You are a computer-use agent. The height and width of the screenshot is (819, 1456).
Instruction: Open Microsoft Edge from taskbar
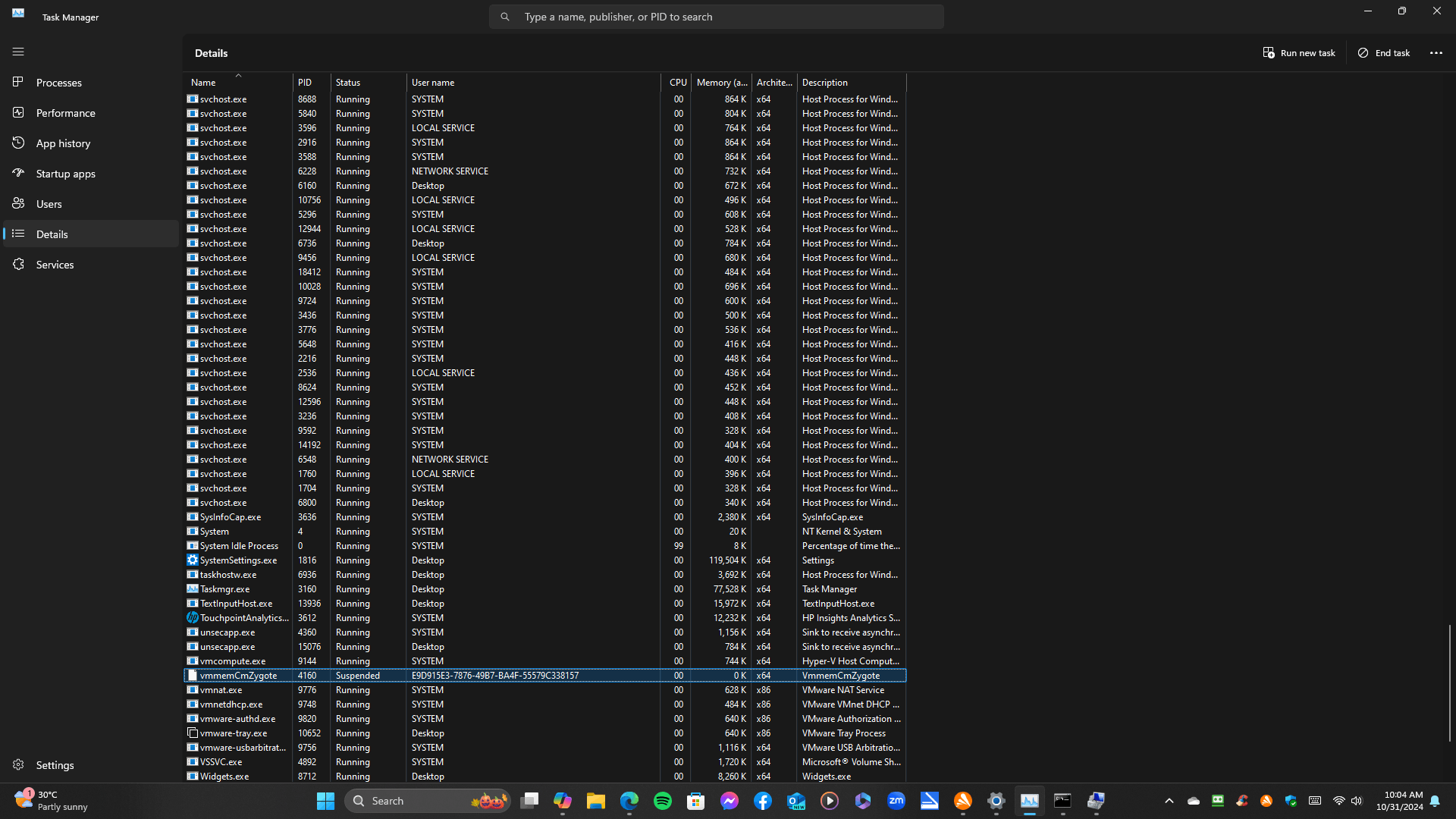[x=629, y=801]
